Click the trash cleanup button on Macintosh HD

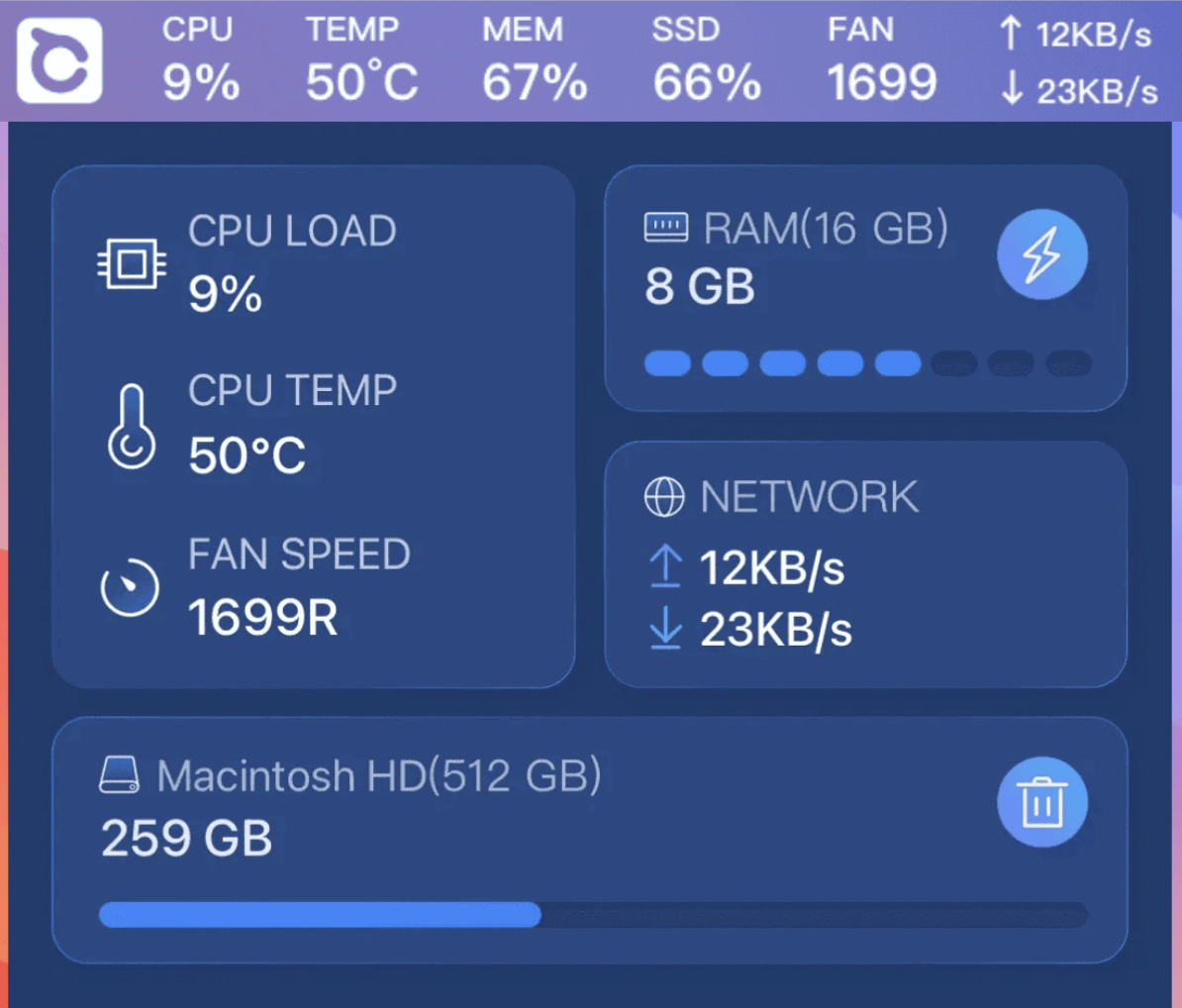[1042, 802]
